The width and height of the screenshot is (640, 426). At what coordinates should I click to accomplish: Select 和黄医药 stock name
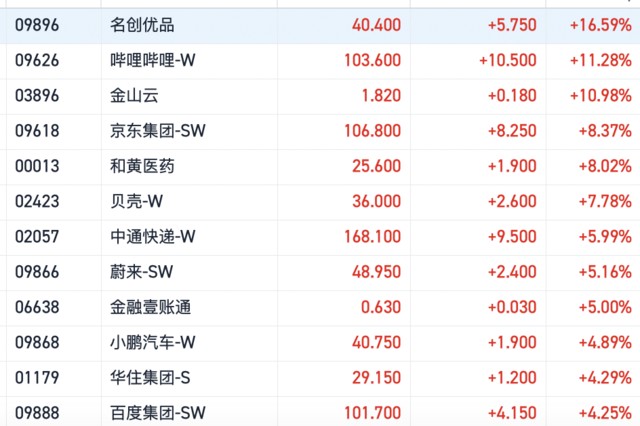coord(142,166)
